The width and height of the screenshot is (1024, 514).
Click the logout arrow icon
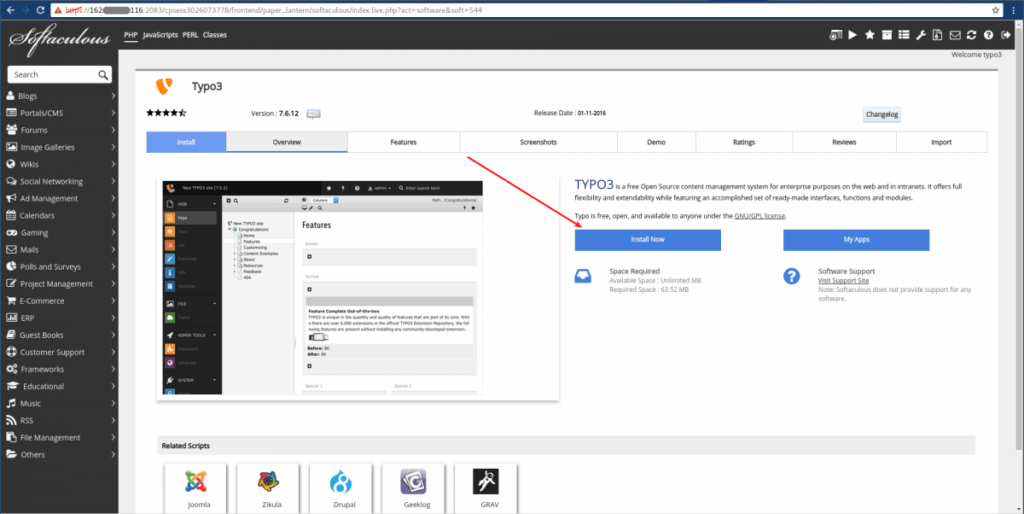tap(1006, 35)
